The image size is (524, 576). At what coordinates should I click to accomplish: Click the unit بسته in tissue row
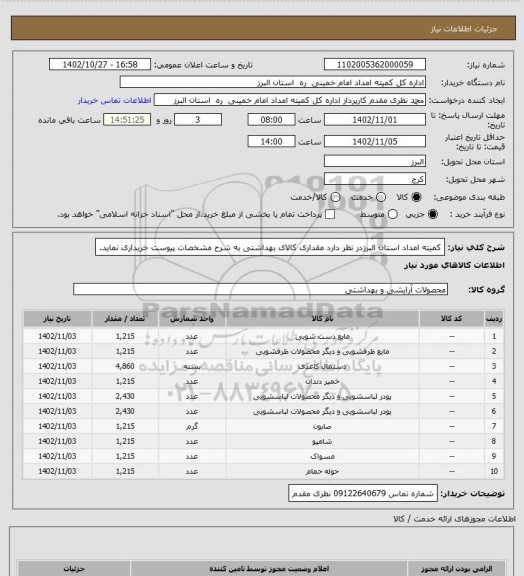pos(192,366)
